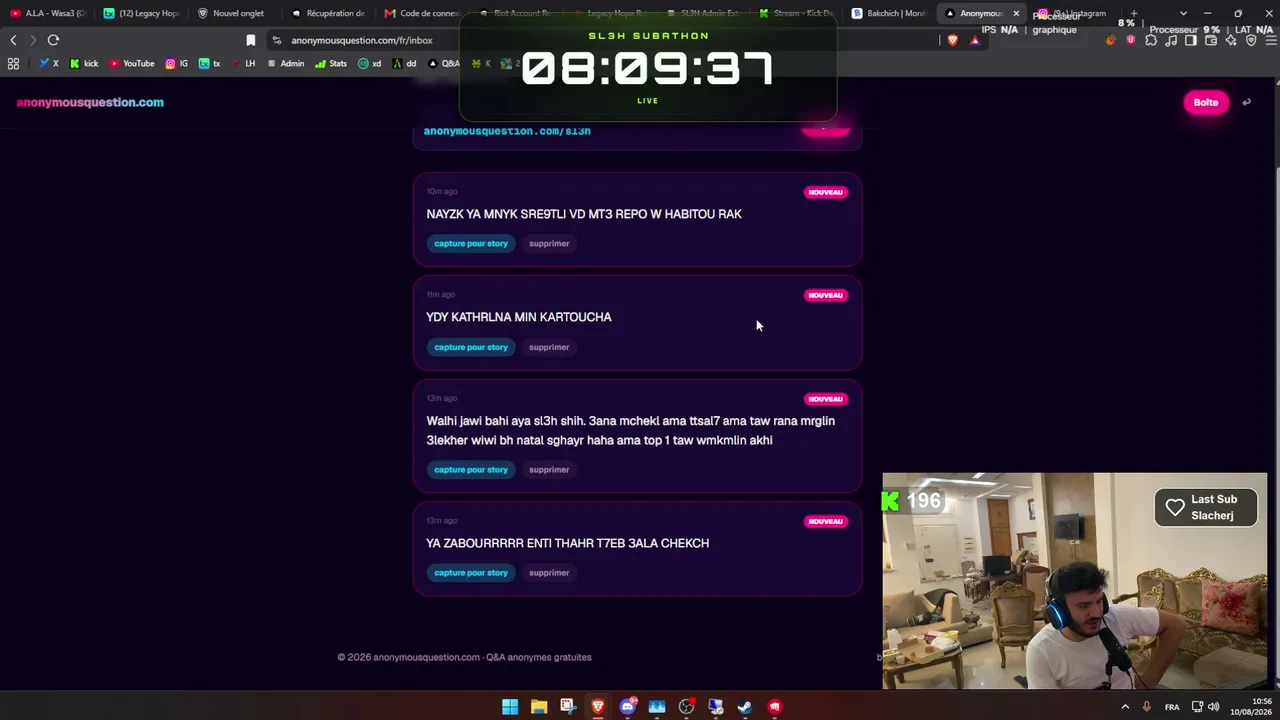Open the kick bookmark
The height and width of the screenshot is (720, 1280).
pyautogui.click(x=84, y=63)
